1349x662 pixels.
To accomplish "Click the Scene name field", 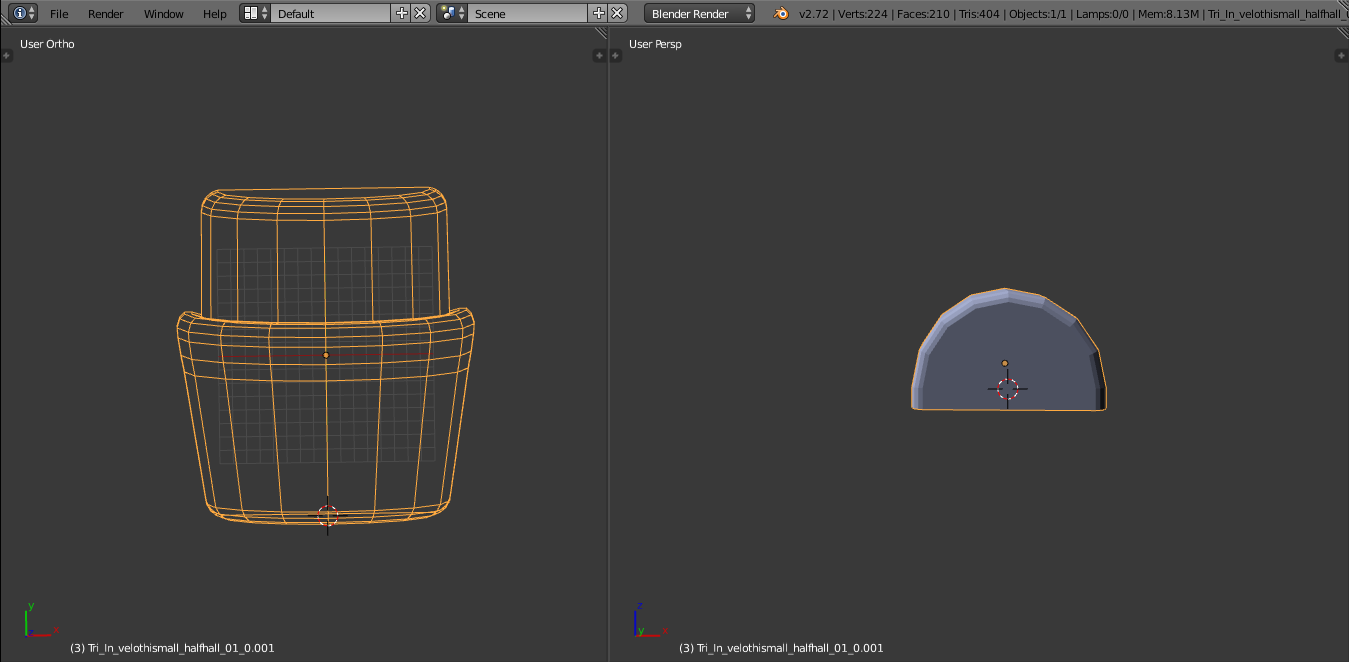I will [x=528, y=14].
